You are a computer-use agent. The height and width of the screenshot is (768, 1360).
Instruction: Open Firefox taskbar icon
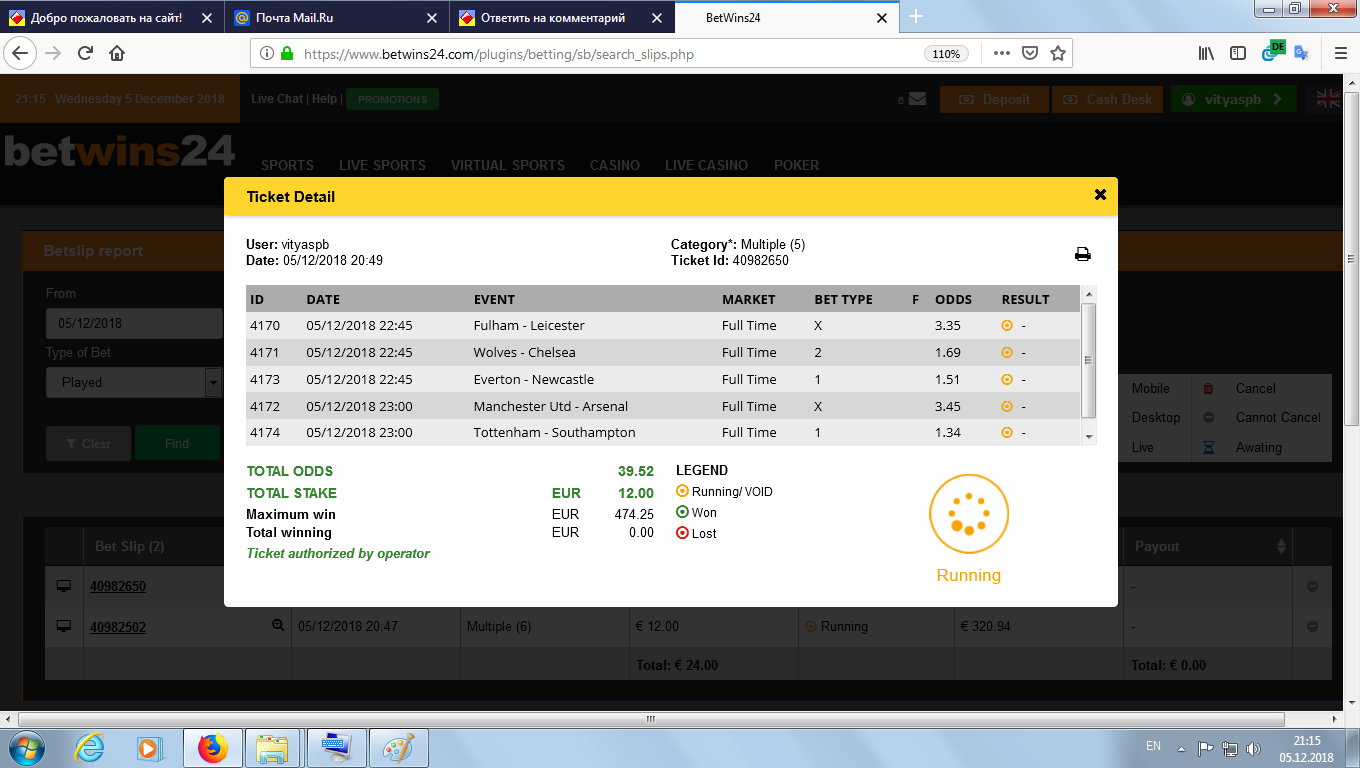pyautogui.click(x=212, y=748)
